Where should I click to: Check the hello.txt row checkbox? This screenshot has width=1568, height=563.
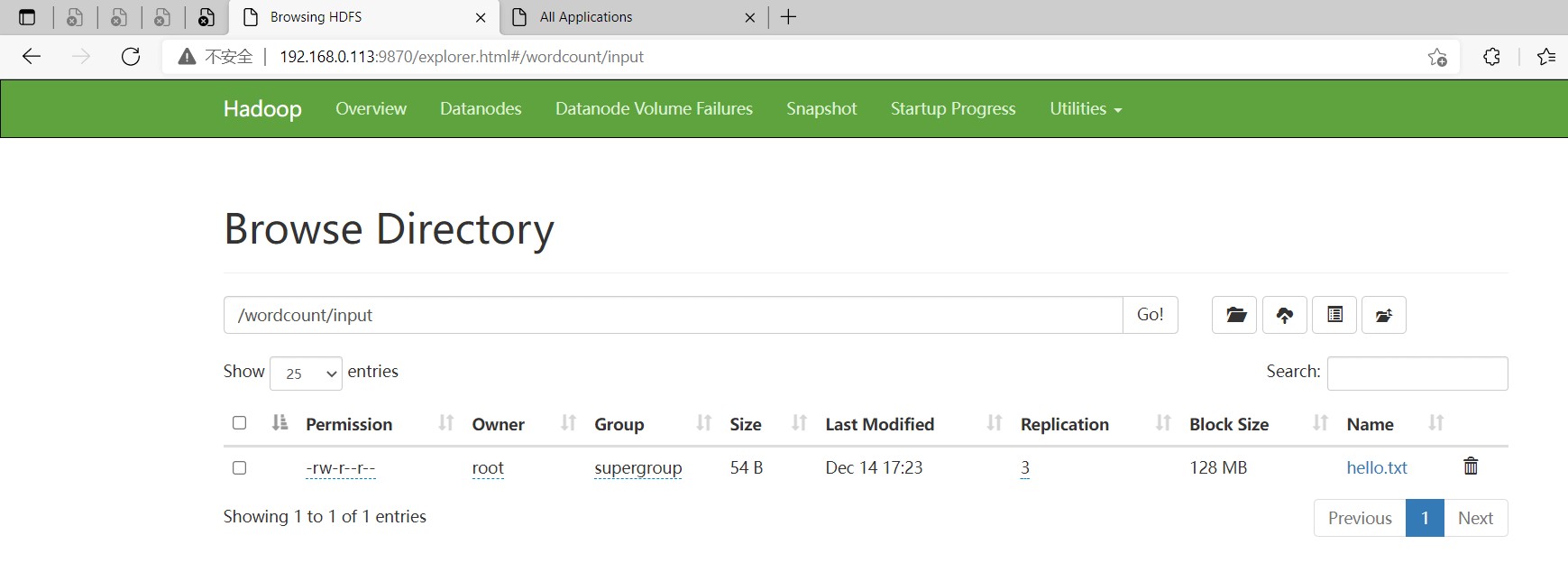click(239, 467)
